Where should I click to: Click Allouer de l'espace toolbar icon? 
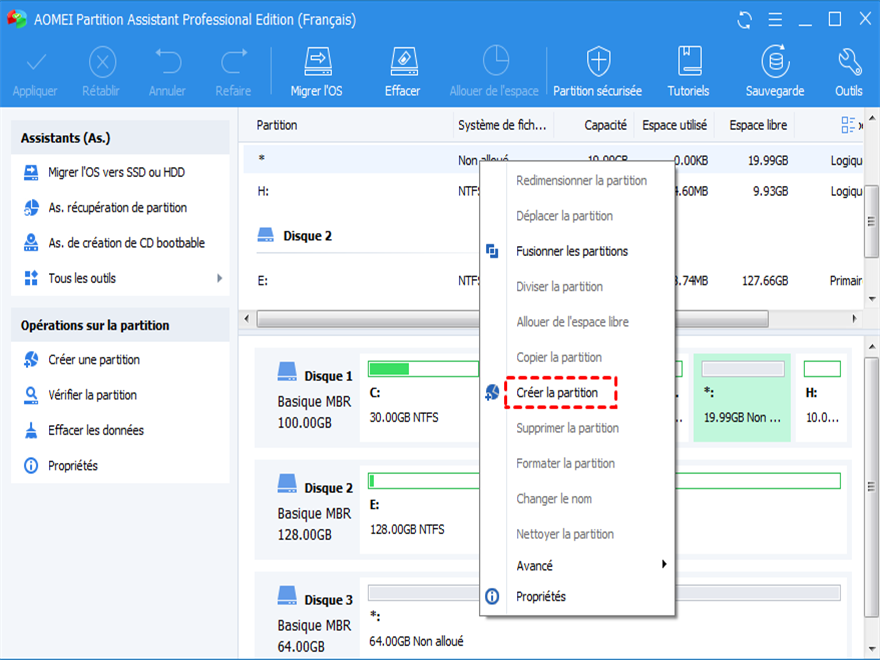[496, 61]
